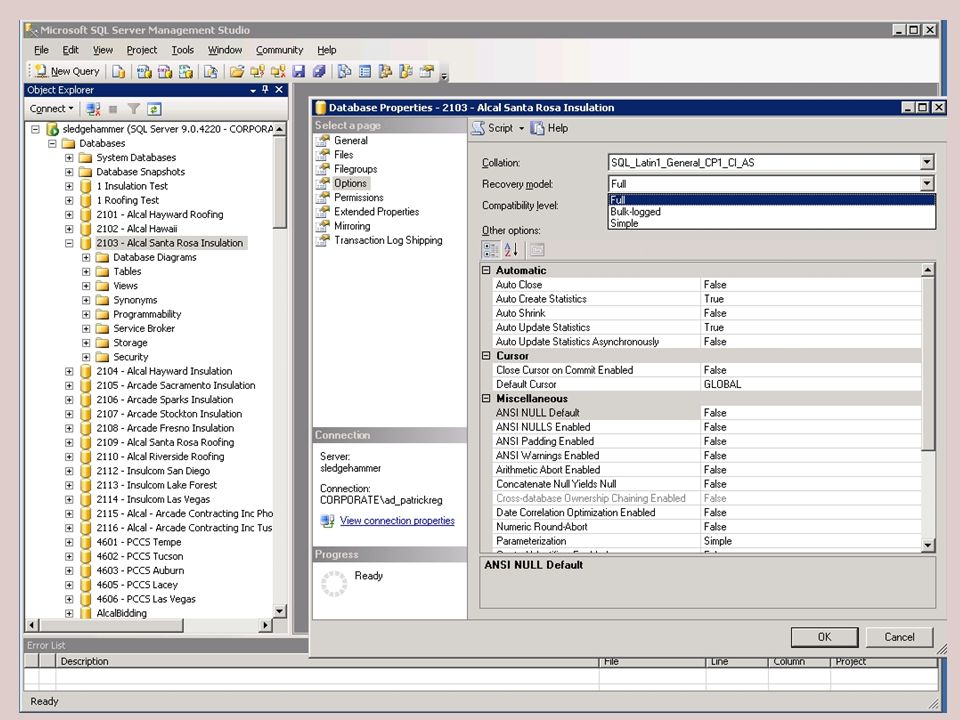Click the New Query toolbar button

click(67, 71)
